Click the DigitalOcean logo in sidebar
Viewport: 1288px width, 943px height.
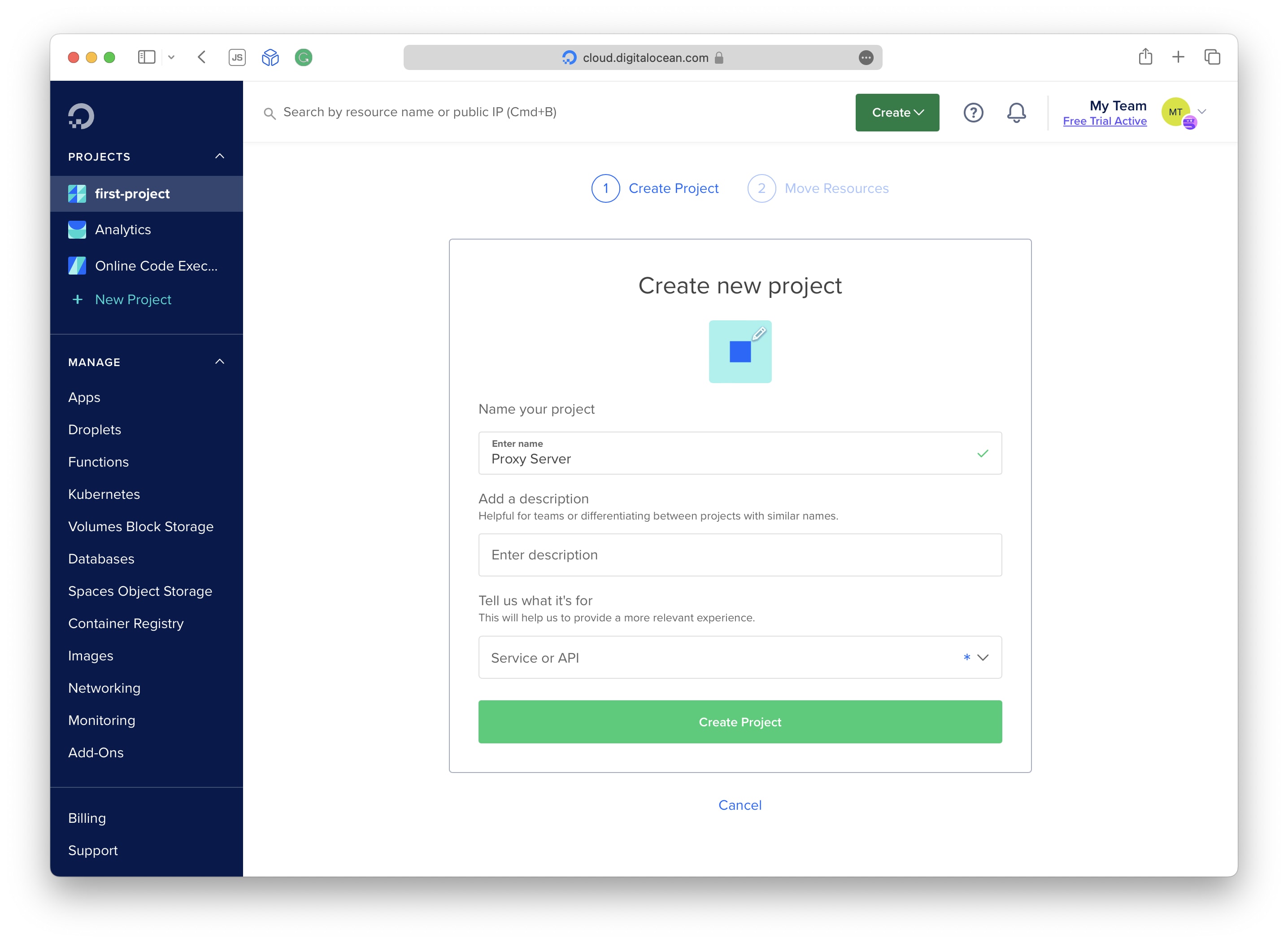(x=81, y=116)
